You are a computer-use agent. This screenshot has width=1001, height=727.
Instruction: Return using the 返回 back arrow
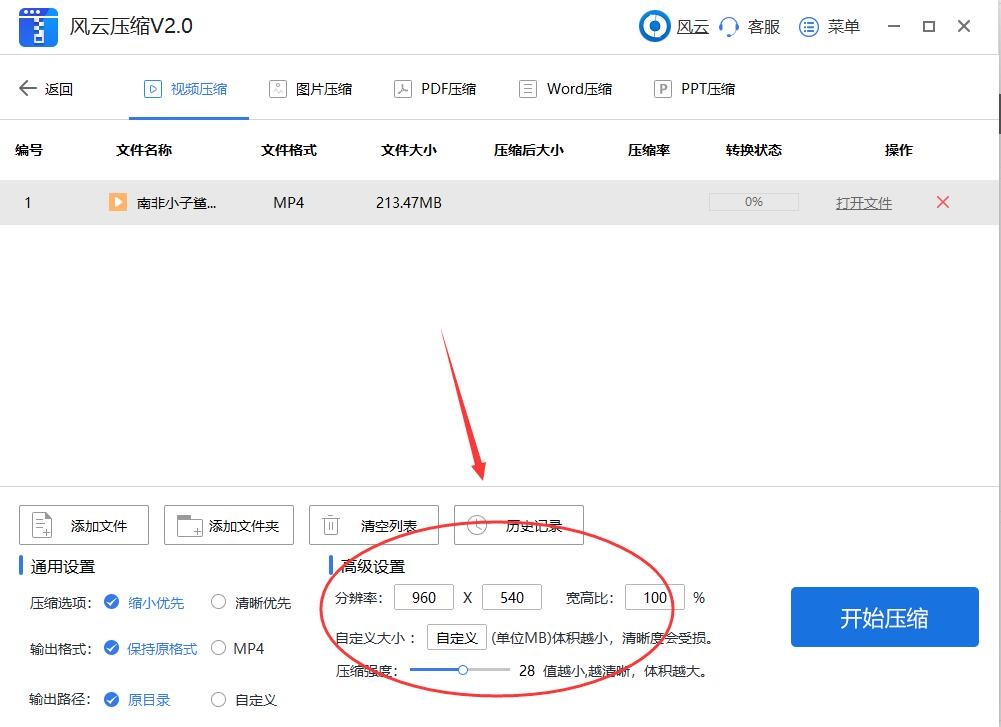click(44, 88)
